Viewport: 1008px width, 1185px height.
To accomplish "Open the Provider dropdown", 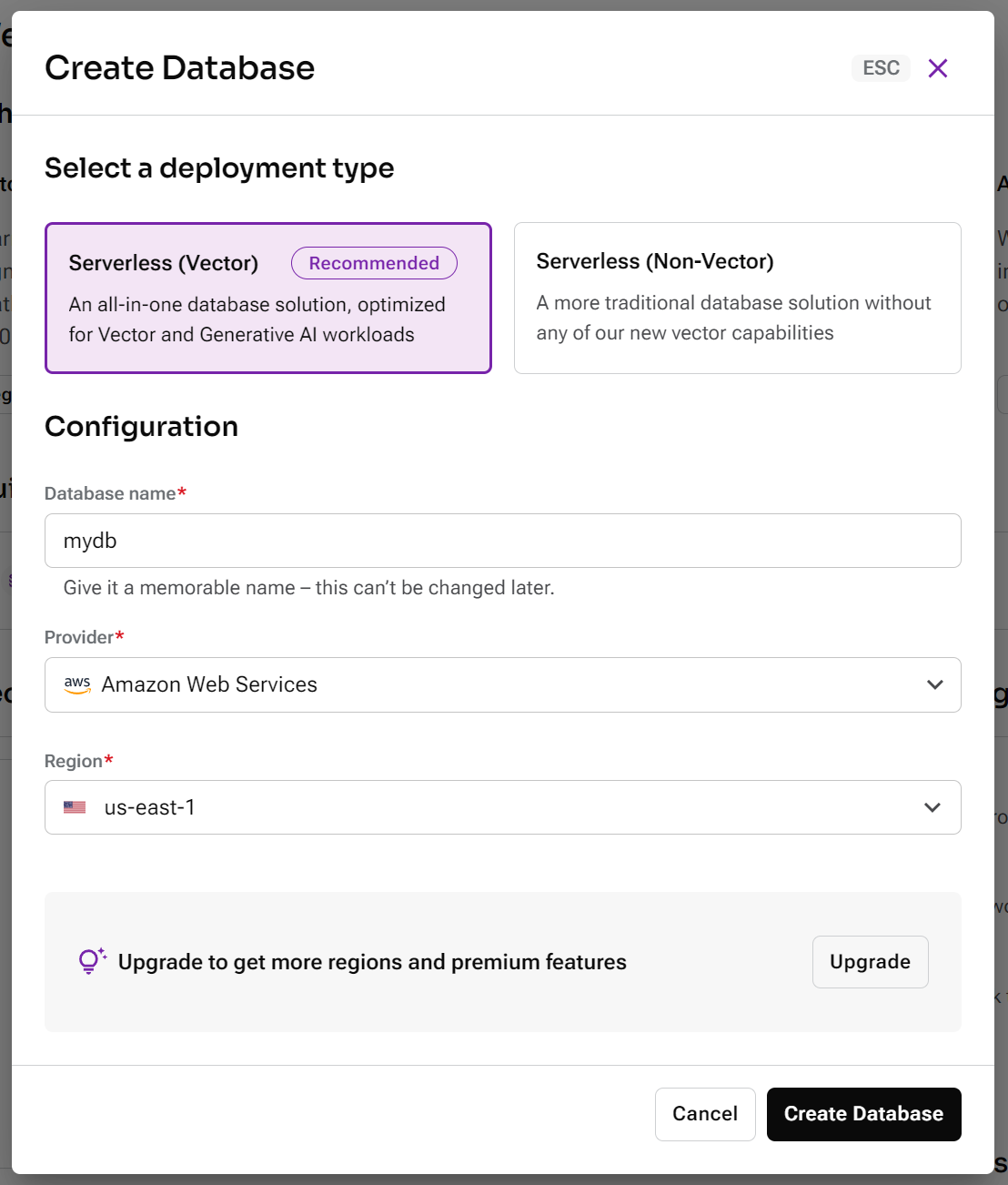I will (x=502, y=684).
